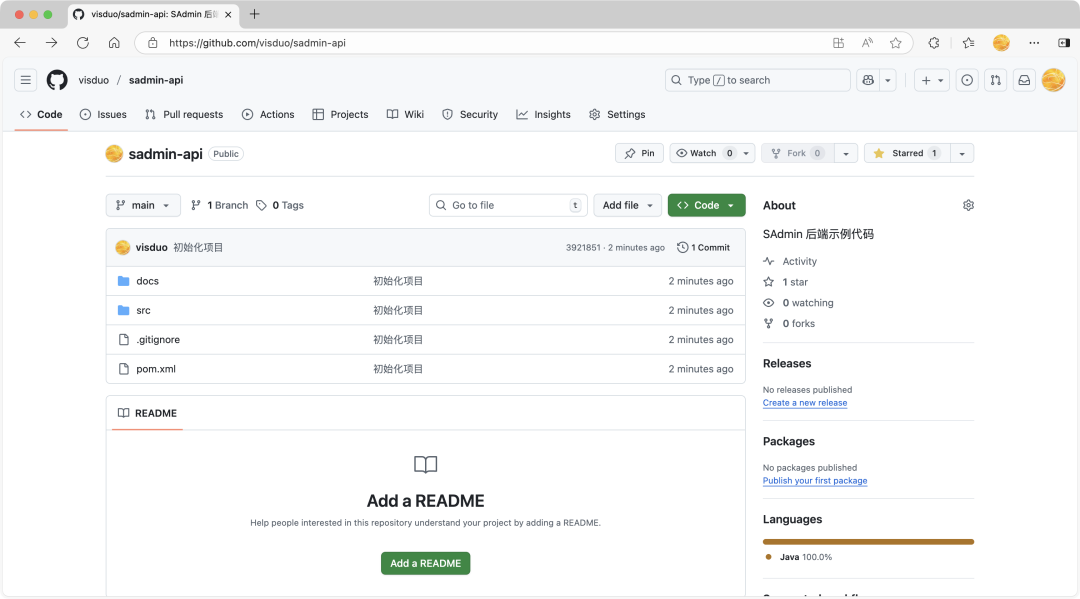Expand the Copilot dropdown arrow
The height and width of the screenshot is (599, 1080).
(x=888, y=80)
